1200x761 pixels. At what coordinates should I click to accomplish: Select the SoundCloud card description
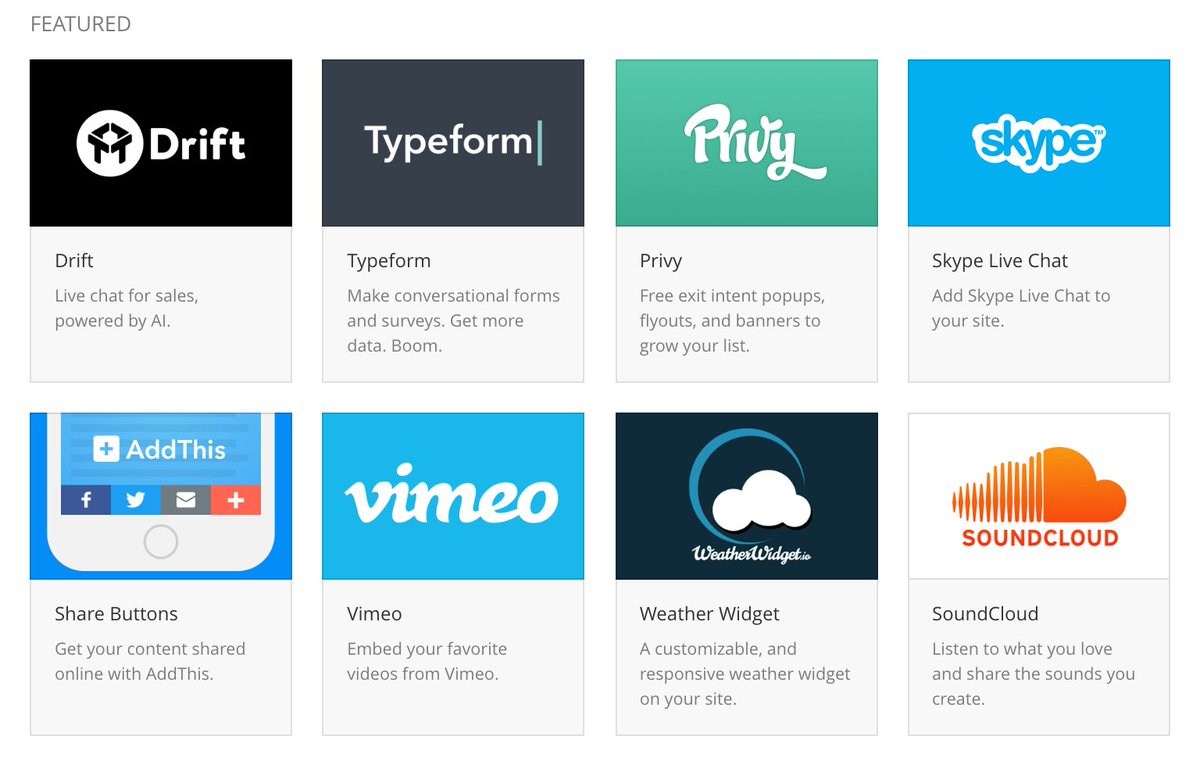coord(1033,674)
